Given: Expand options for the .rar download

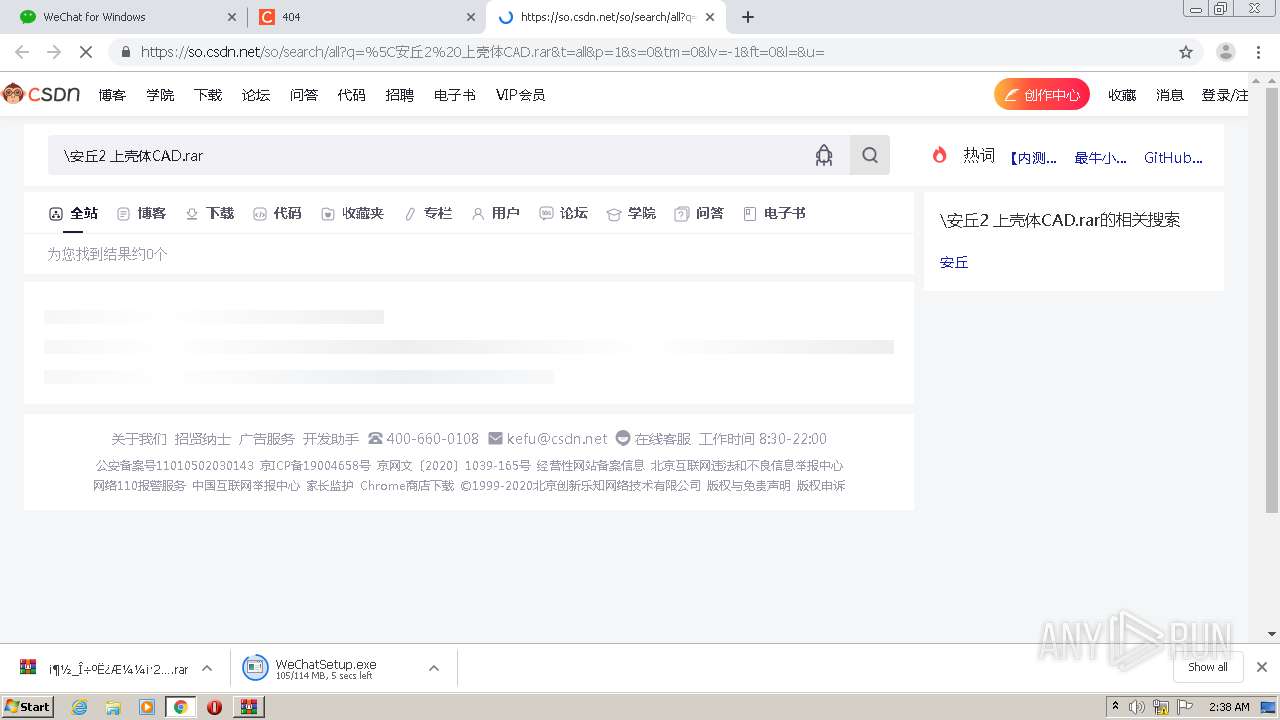Looking at the screenshot, I should tap(207, 668).
